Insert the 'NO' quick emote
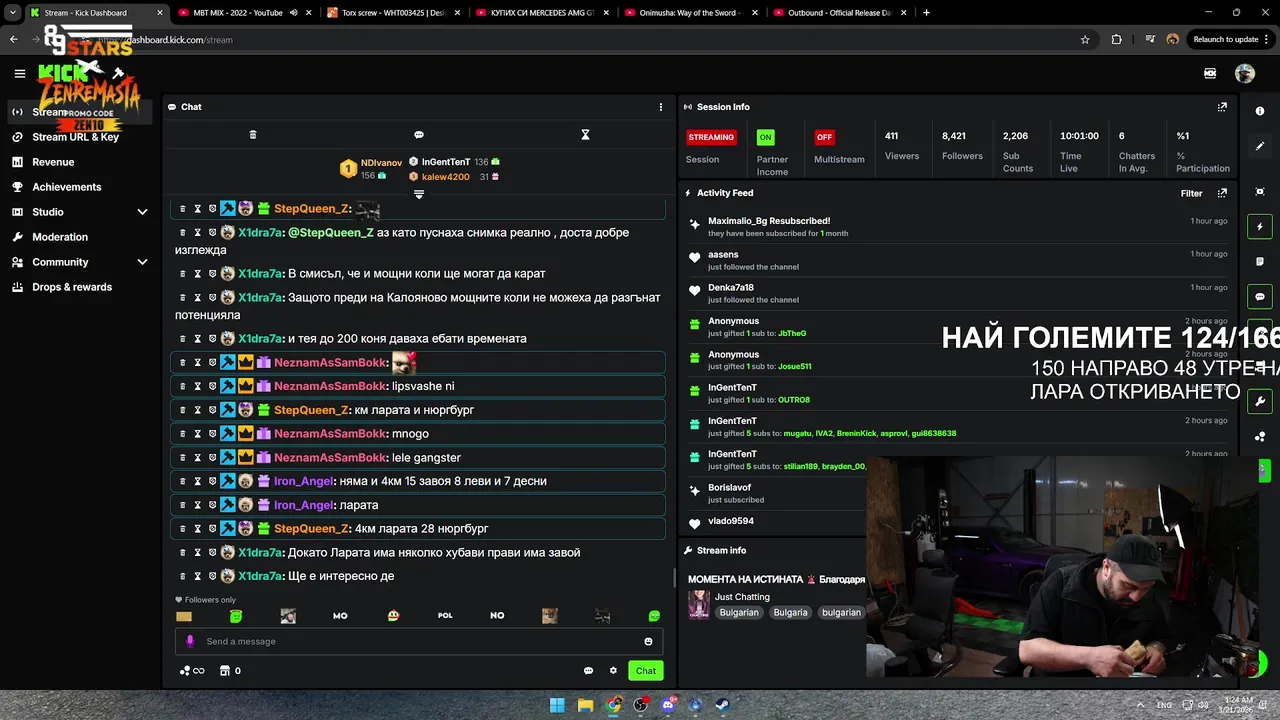Screen dimensions: 1280x720 coord(497,616)
